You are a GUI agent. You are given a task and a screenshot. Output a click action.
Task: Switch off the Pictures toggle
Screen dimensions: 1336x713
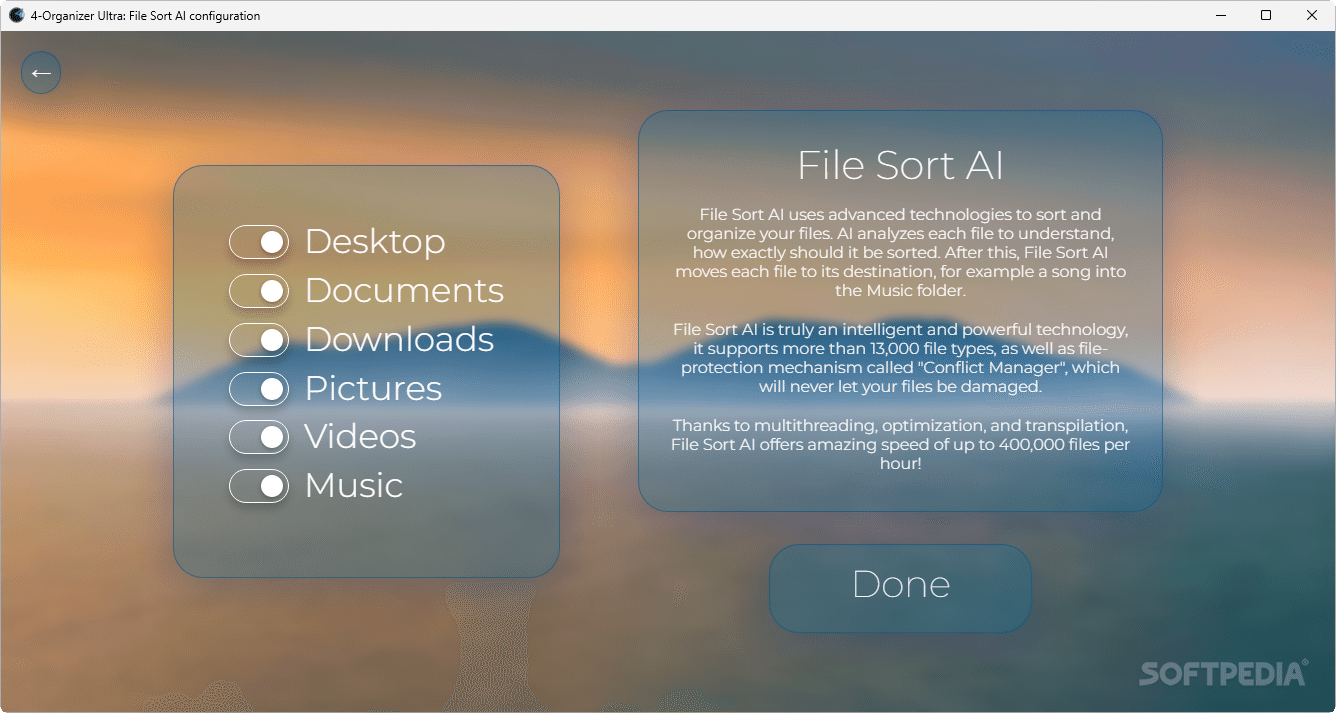pos(259,389)
